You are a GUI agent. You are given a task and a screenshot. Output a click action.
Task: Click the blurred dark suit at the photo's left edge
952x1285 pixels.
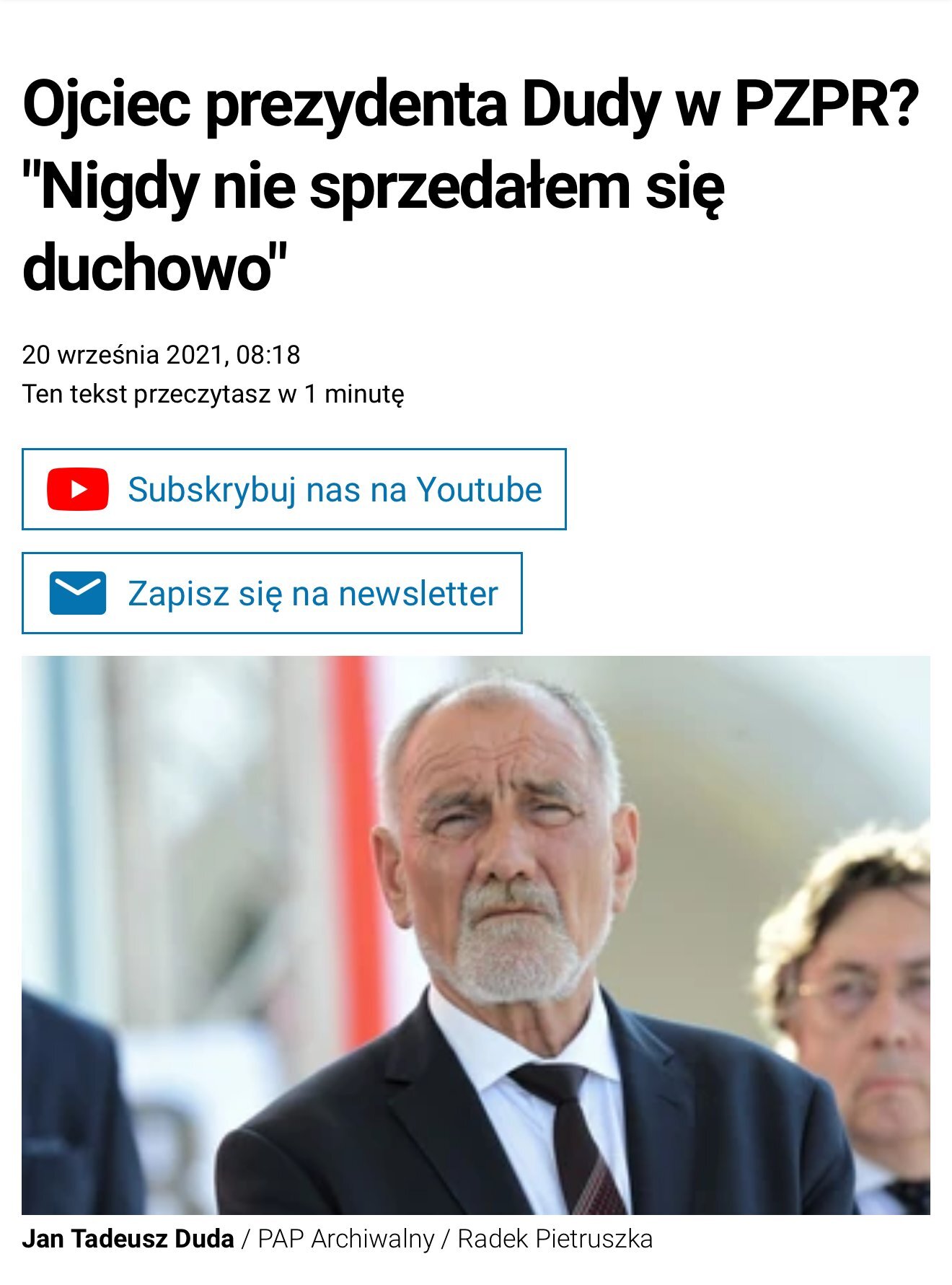coord(72,1104)
